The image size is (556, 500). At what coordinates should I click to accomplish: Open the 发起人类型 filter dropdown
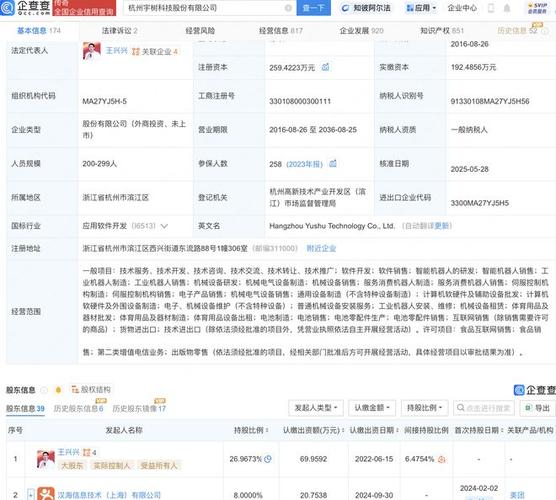point(316,408)
